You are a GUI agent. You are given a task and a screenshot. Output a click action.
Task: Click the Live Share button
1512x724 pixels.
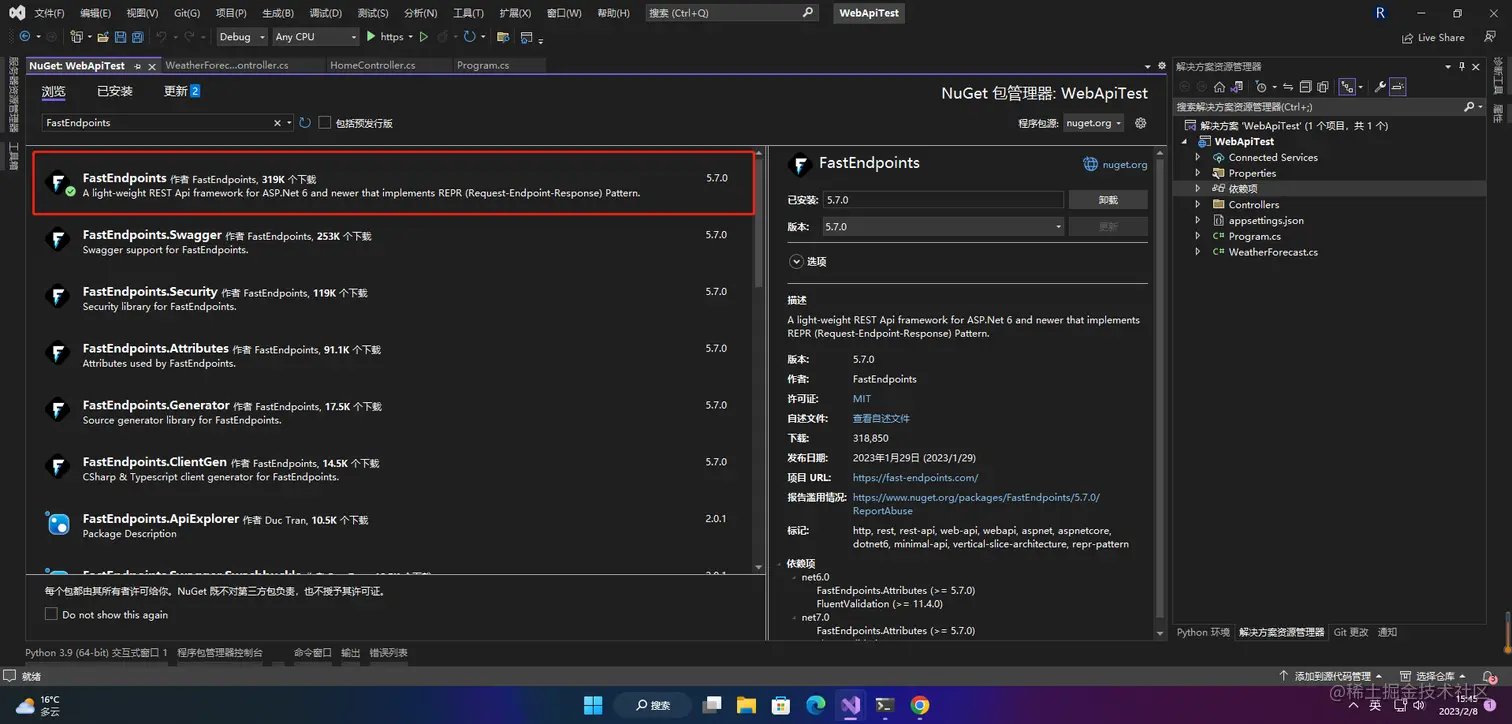(x=1433, y=38)
